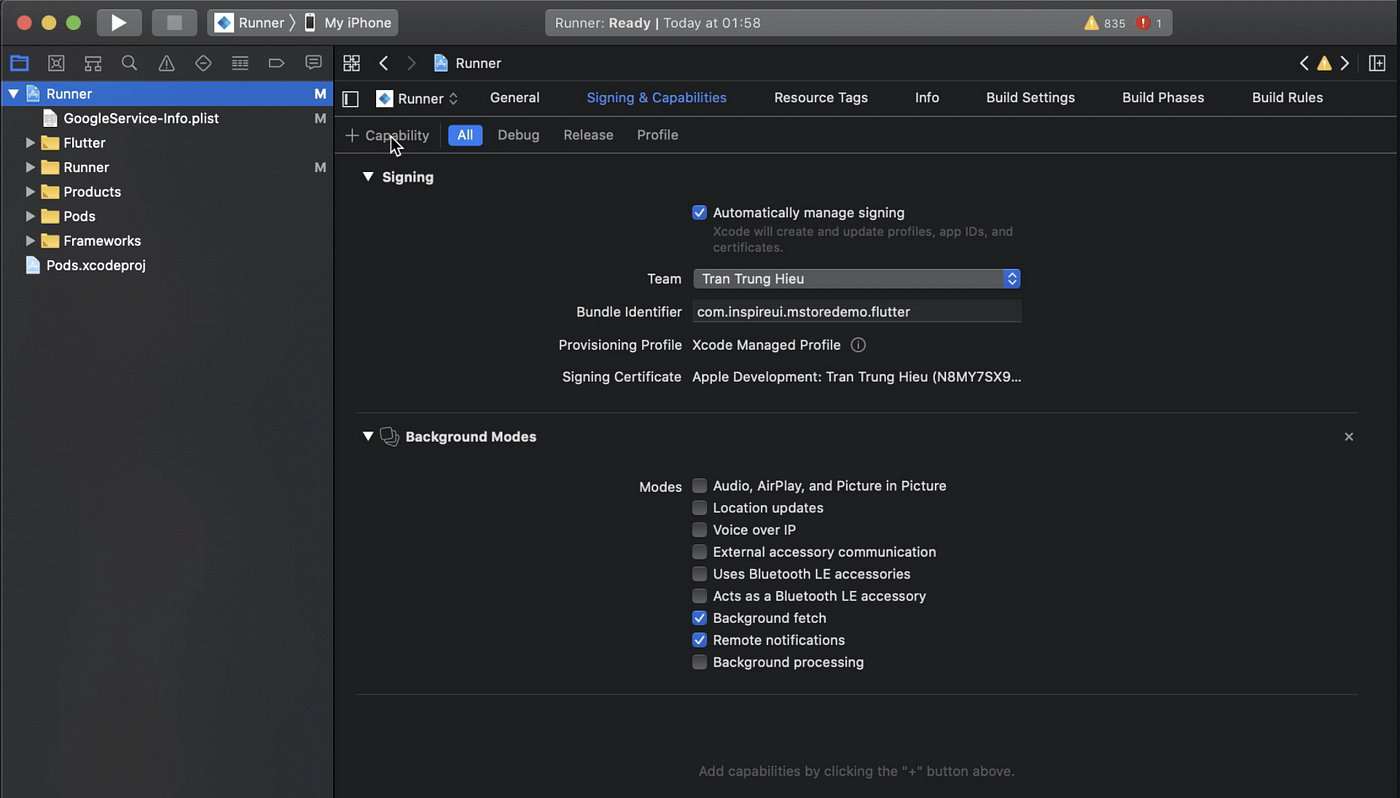Open the Team dropdown

857,279
